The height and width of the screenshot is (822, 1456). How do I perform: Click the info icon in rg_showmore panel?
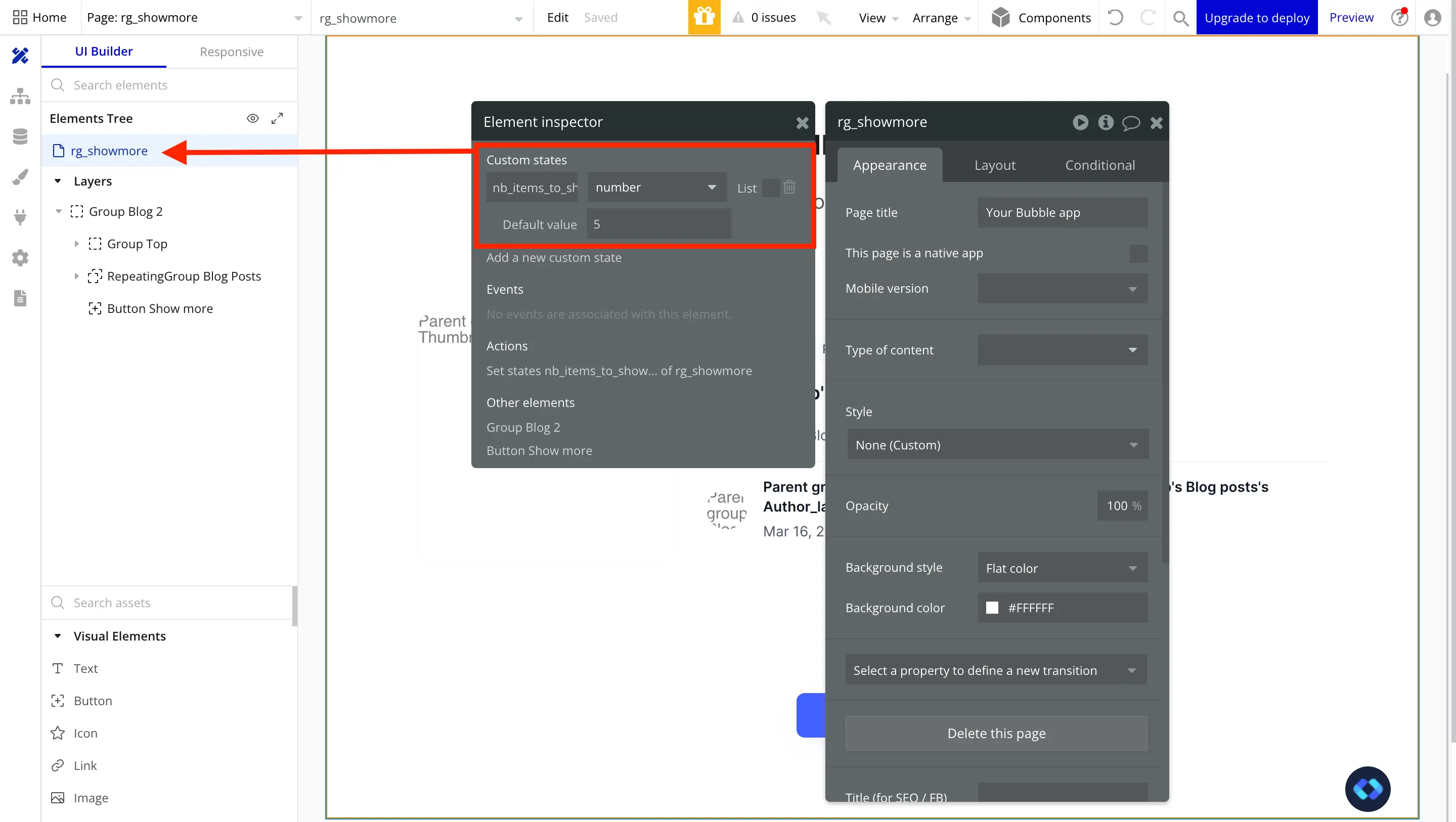[1106, 122]
